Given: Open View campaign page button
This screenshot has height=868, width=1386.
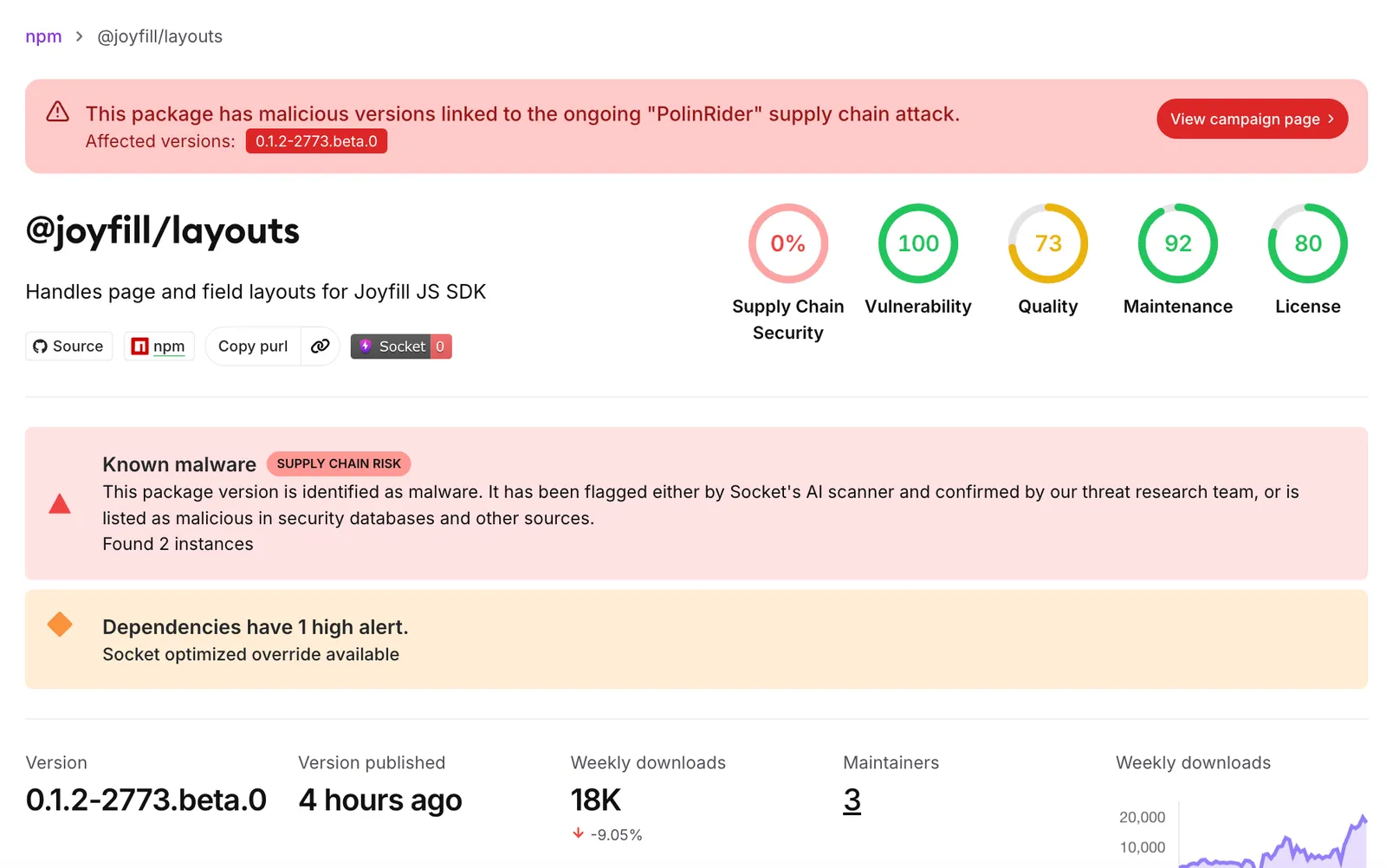Looking at the screenshot, I should pyautogui.click(x=1252, y=119).
